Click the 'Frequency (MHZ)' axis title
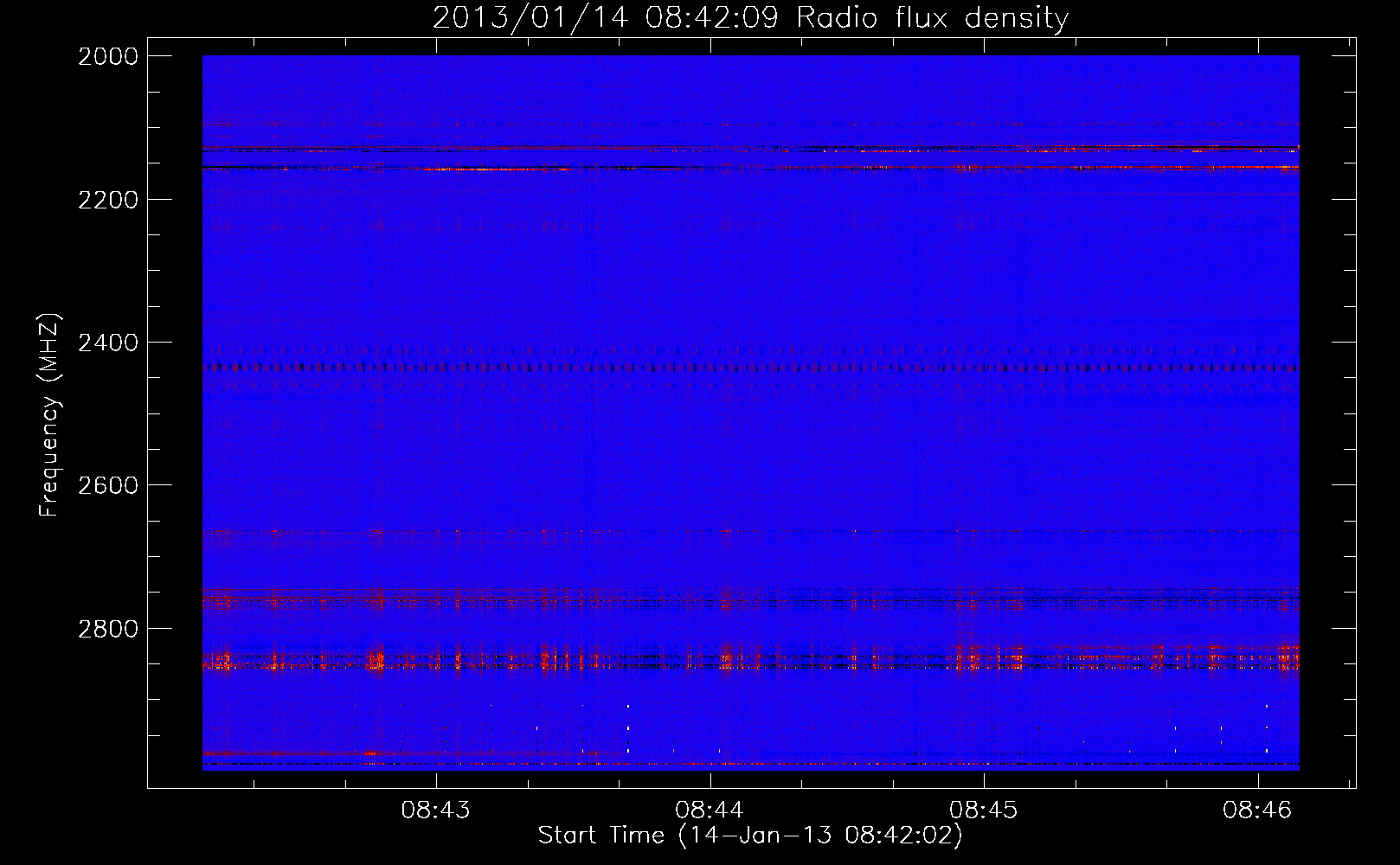 [x=50, y=415]
